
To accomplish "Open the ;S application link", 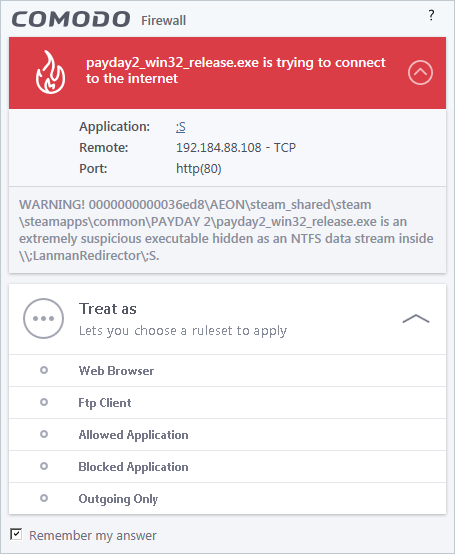I will [x=181, y=127].
